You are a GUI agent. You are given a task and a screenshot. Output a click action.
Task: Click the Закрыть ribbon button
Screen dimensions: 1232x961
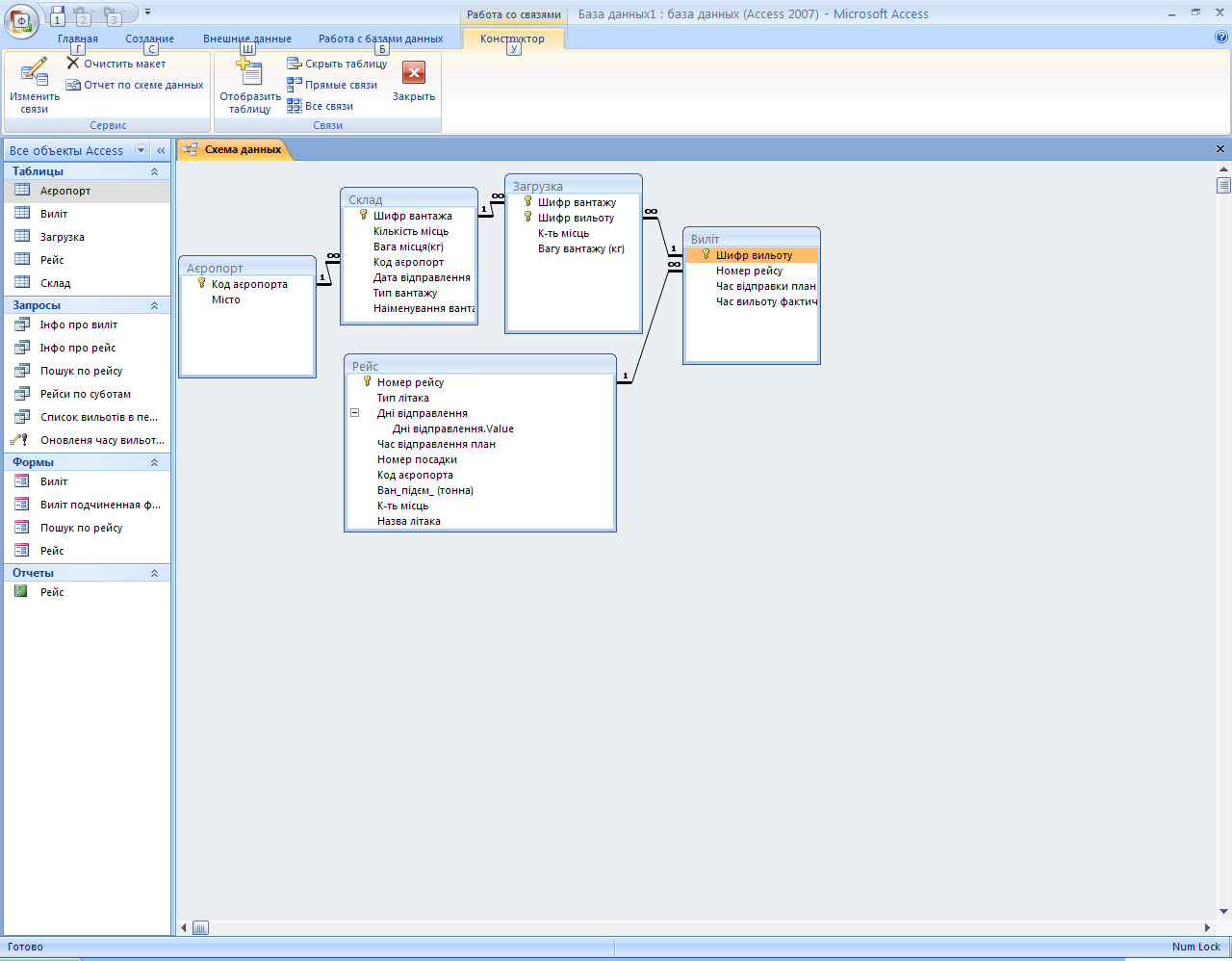[x=414, y=81]
